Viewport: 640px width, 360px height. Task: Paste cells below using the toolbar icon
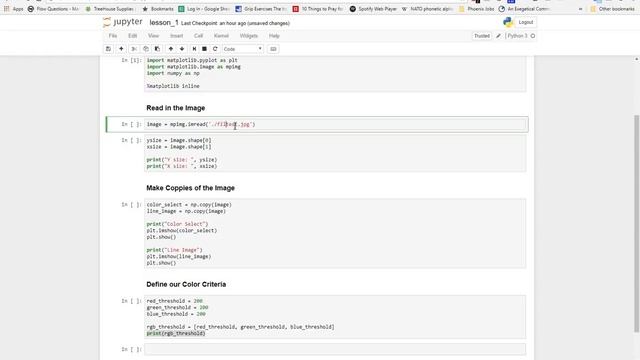coord(157,49)
